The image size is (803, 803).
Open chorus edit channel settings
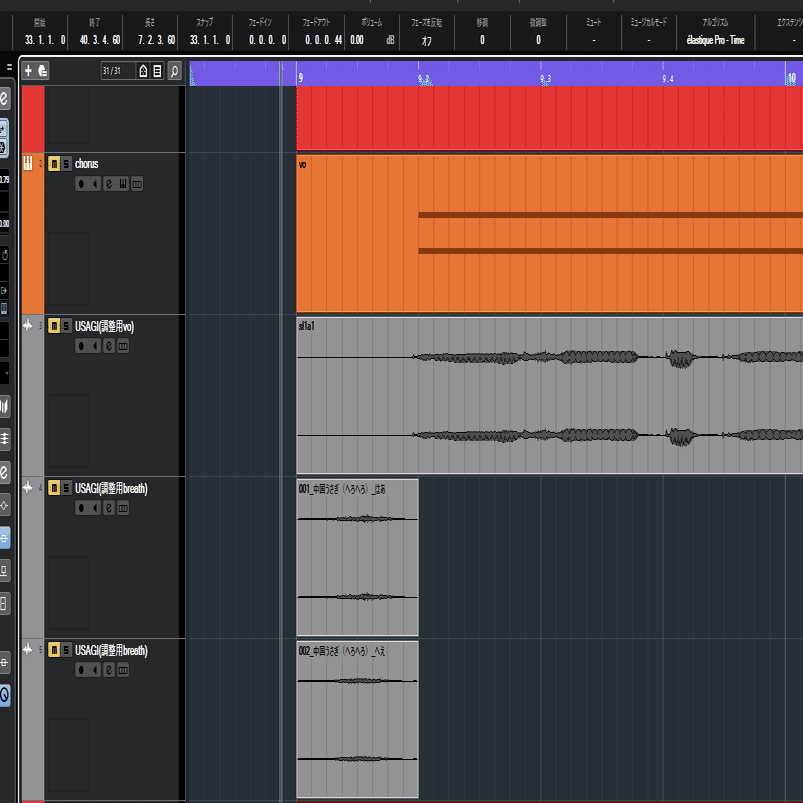[x=109, y=183]
